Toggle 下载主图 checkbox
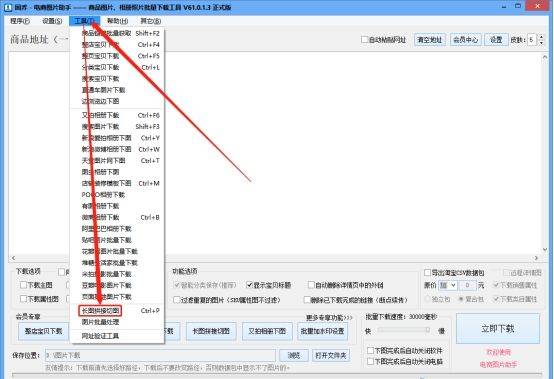The image size is (554, 379). tap(23, 285)
